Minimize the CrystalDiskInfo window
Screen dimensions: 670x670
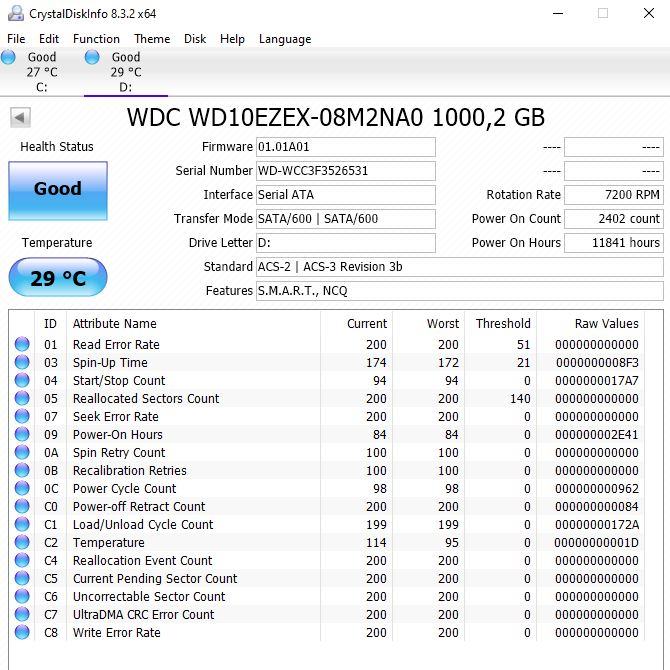(x=558, y=13)
